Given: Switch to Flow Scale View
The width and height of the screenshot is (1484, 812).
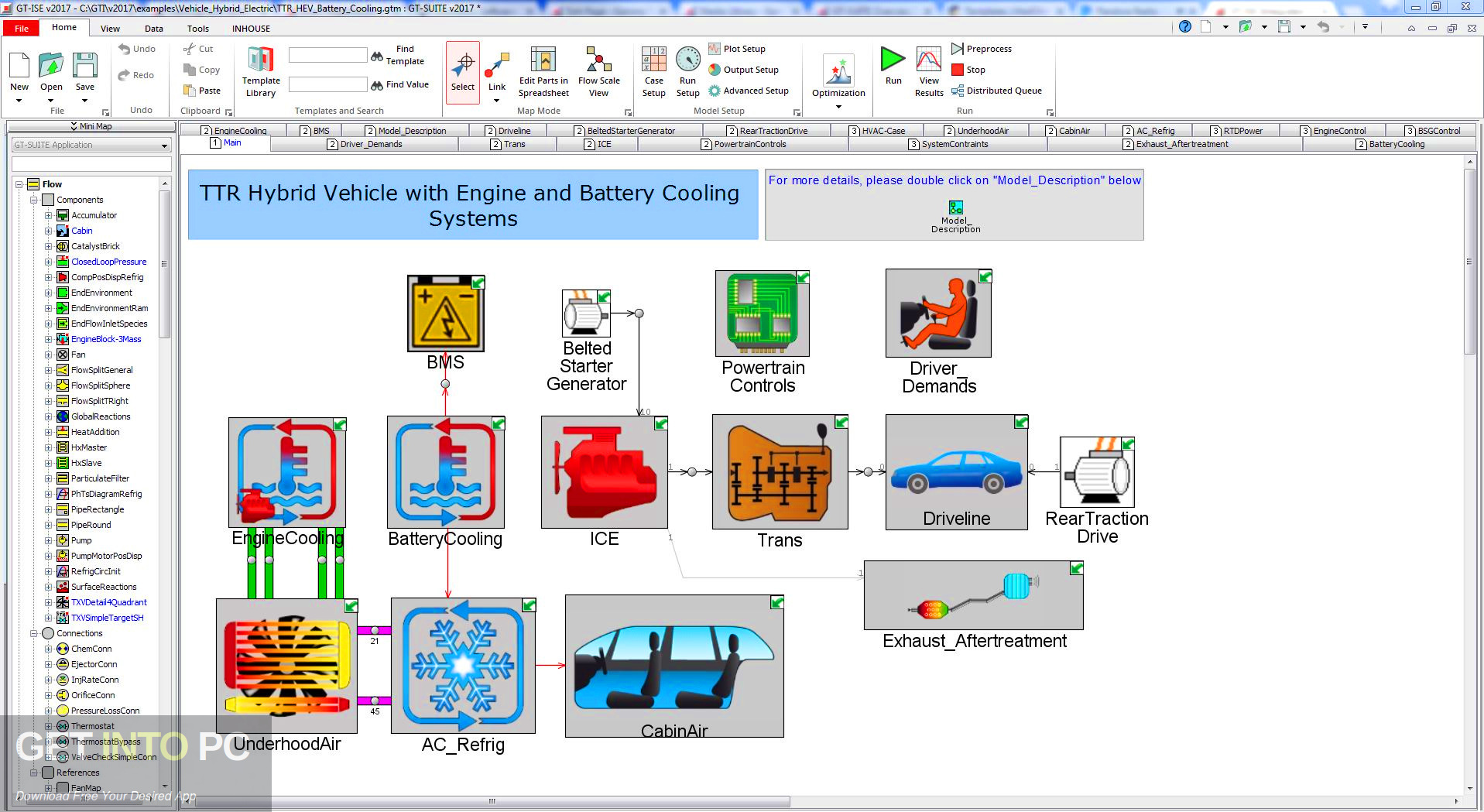Looking at the screenshot, I should pos(598,71).
